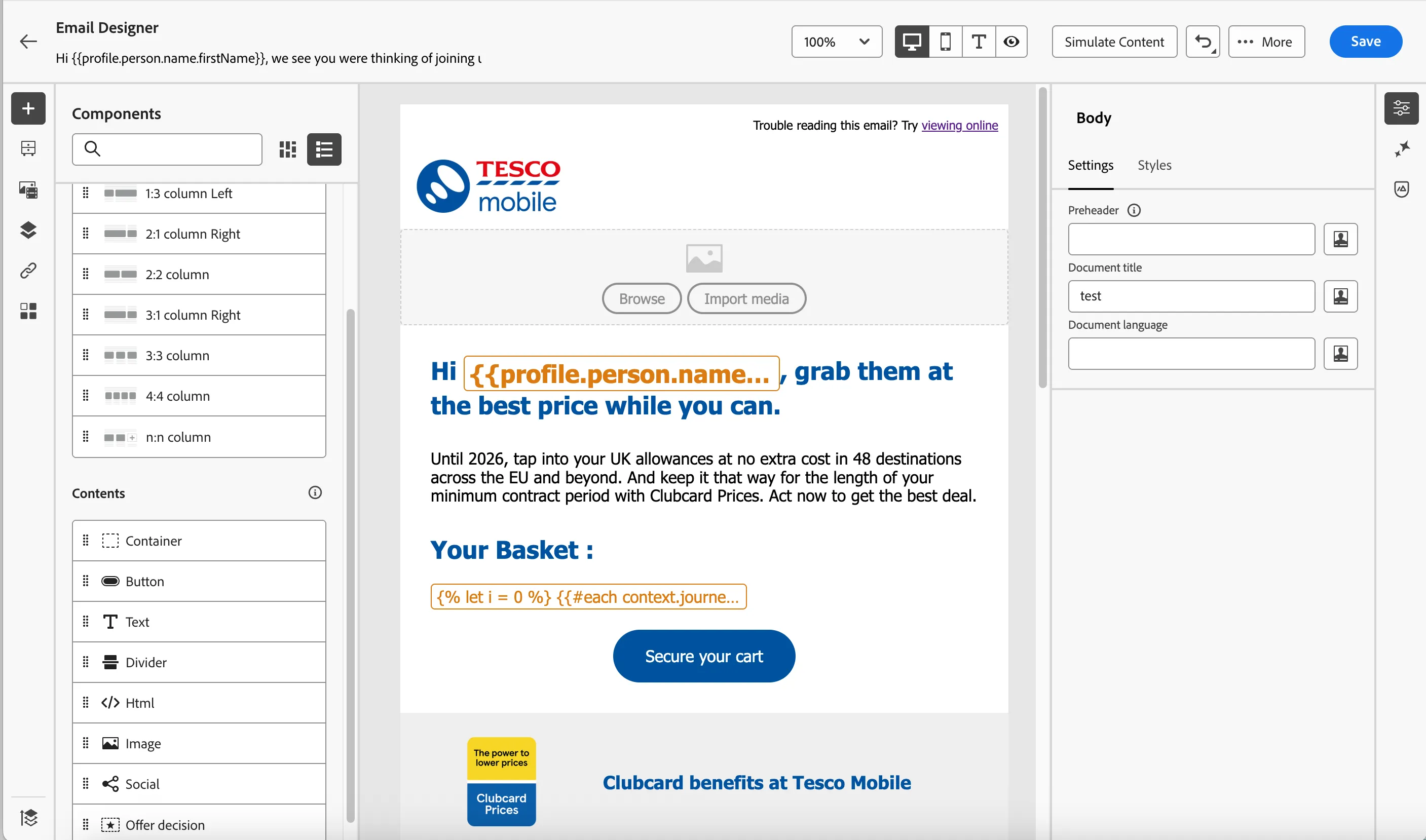The height and width of the screenshot is (840, 1426).
Task: Save the email design
Action: pos(1365,42)
